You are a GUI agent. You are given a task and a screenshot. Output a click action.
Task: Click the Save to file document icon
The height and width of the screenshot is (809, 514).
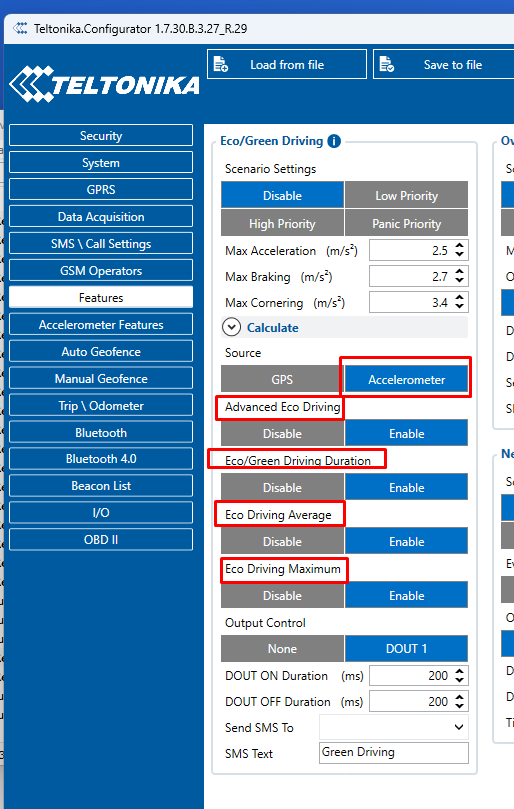pyautogui.click(x=387, y=64)
